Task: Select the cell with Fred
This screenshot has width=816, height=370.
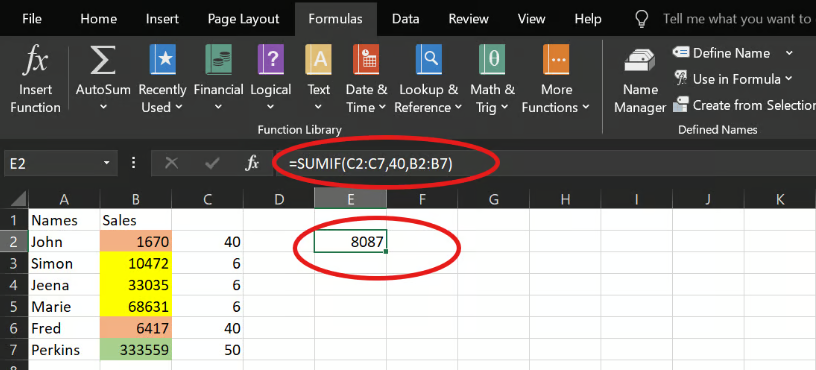Action: (64, 328)
